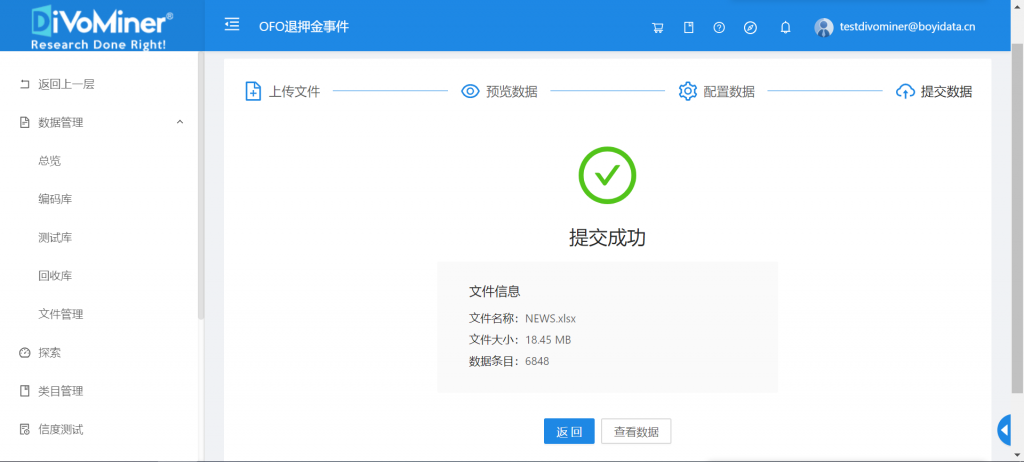Viewport: 1024px width, 462px height.
Task: Click the sidebar vertical scrollbar
Action: pyautogui.click(x=201, y=186)
